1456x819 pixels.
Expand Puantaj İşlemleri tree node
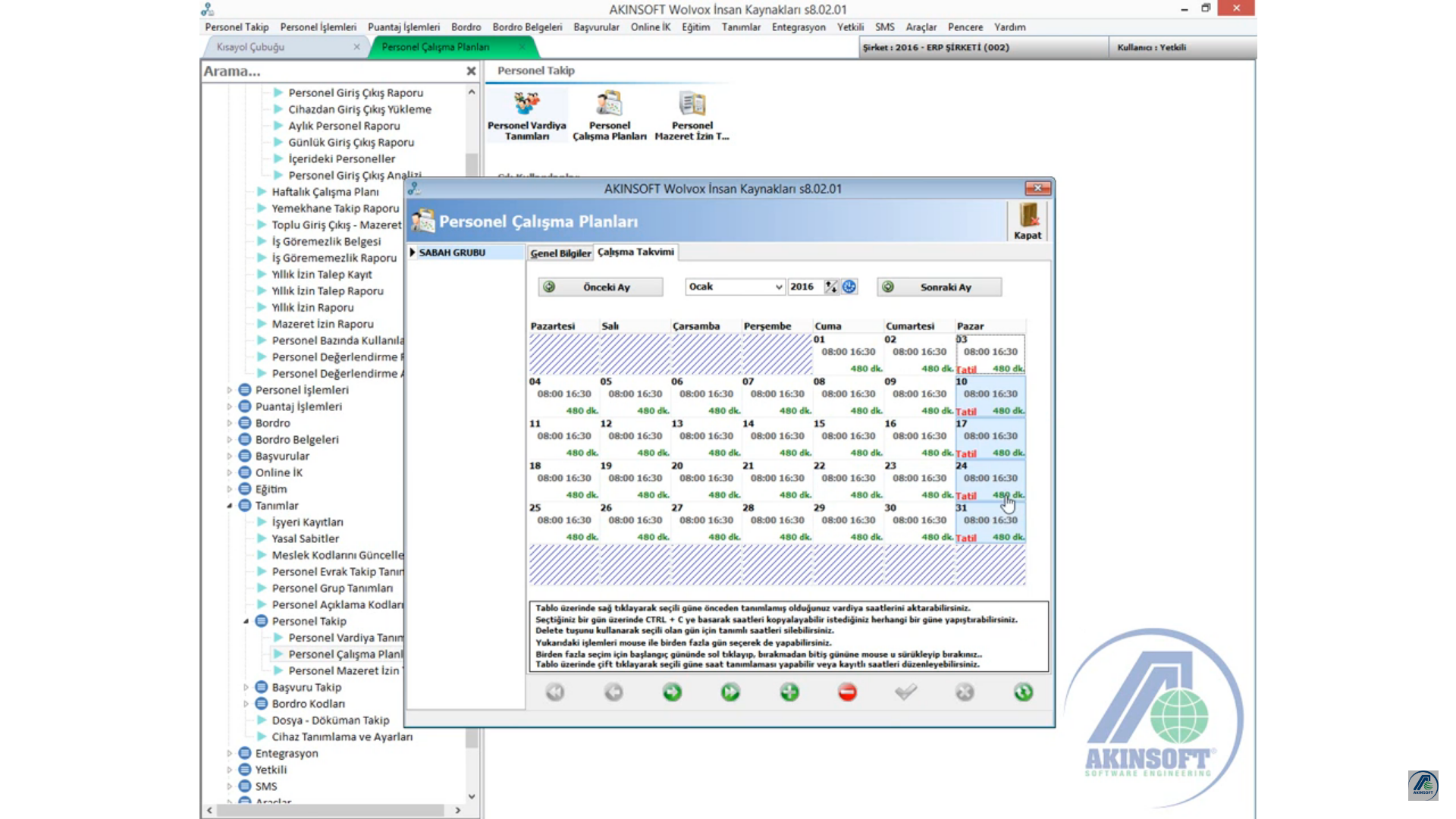point(229,406)
